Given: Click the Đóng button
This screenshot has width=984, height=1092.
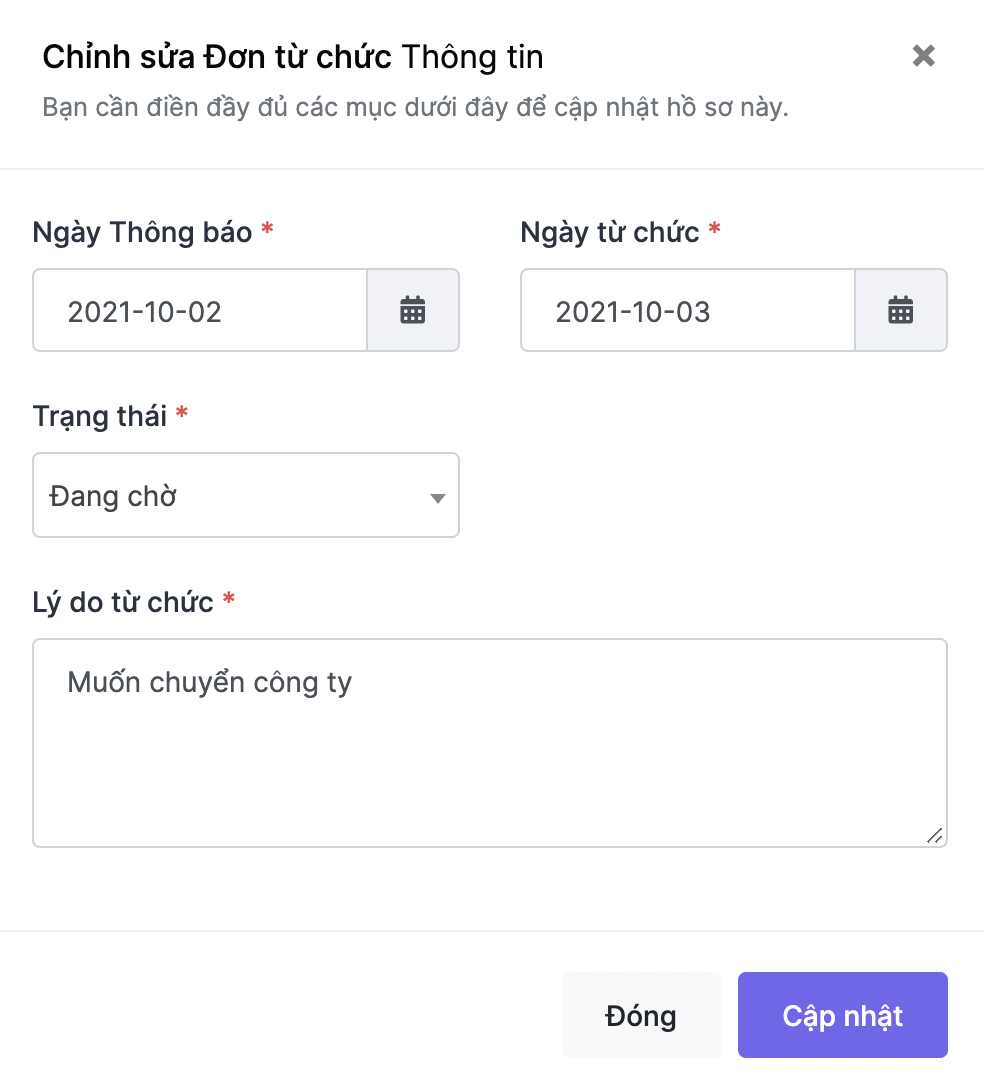Looking at the screenshot, I should click(x=641, y=1015).
